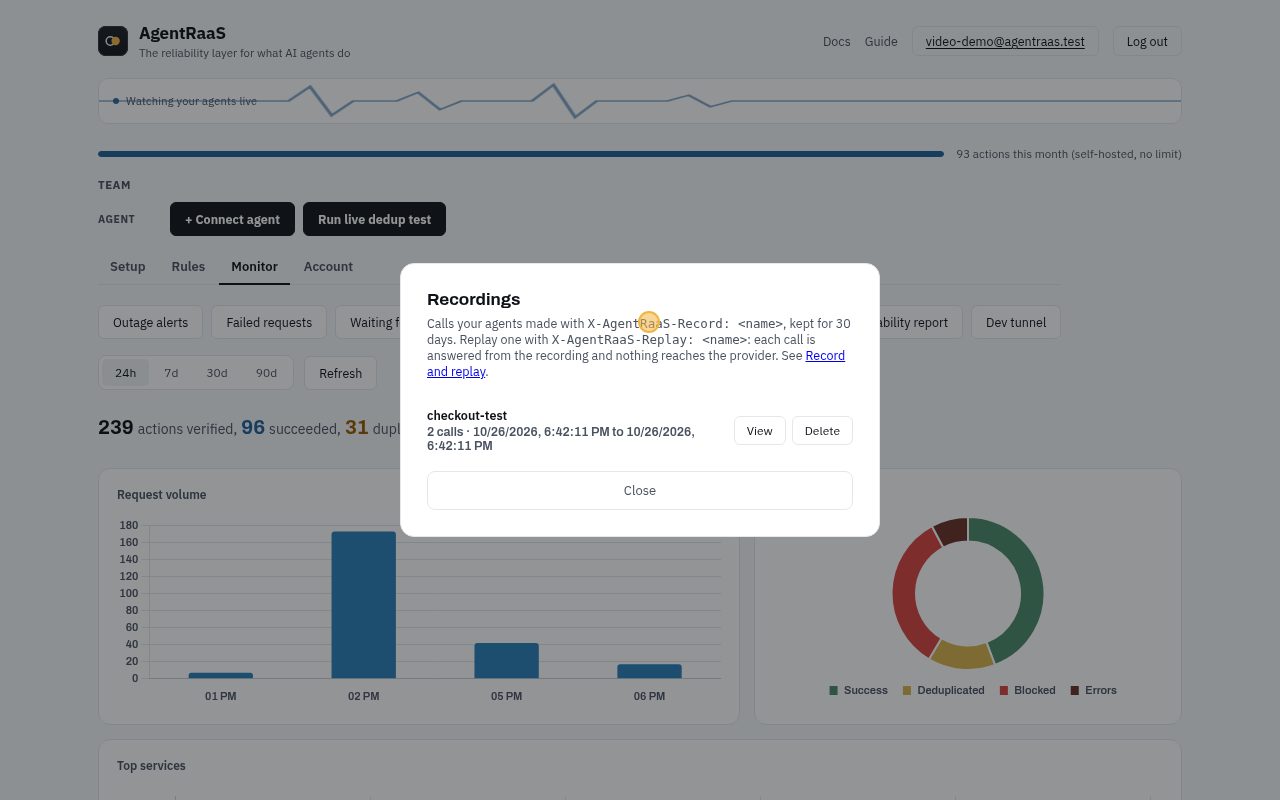1280x800 pixels.
Task: Open Outage alerts
Action: pyautogui.click(x=150, y=323)
